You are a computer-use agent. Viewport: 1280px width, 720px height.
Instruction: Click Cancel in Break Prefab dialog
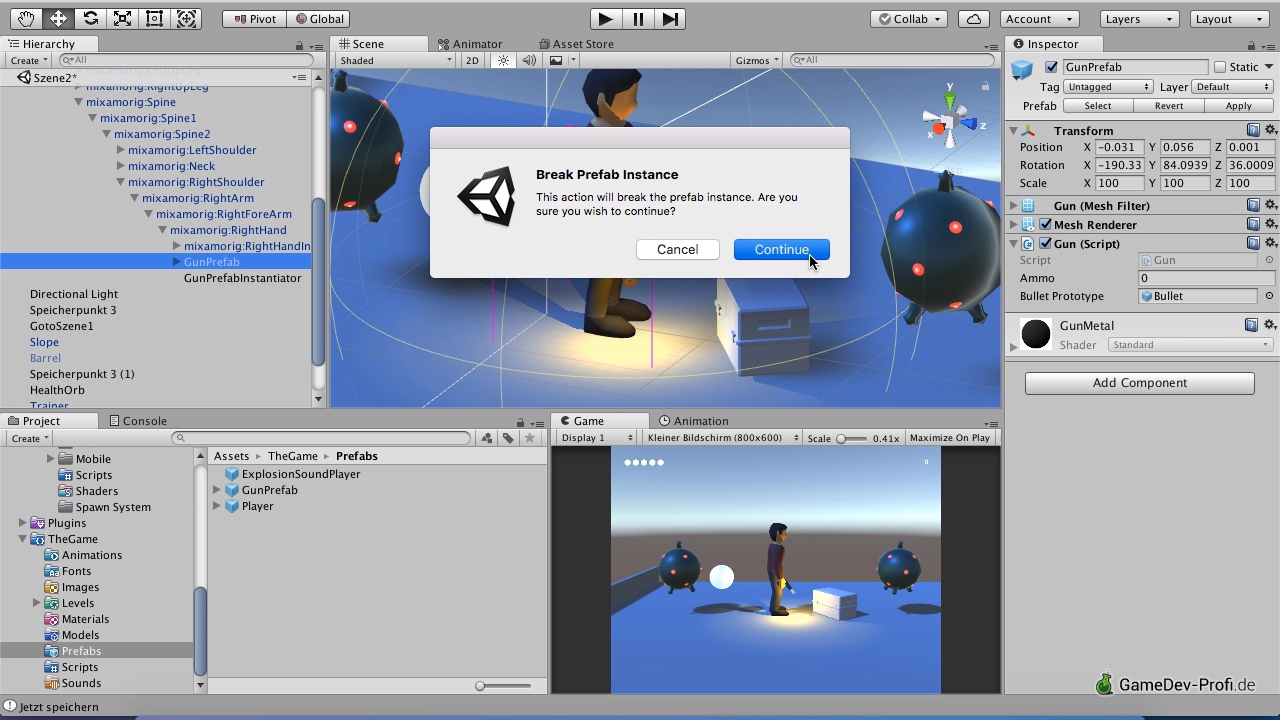pos(678,249)
